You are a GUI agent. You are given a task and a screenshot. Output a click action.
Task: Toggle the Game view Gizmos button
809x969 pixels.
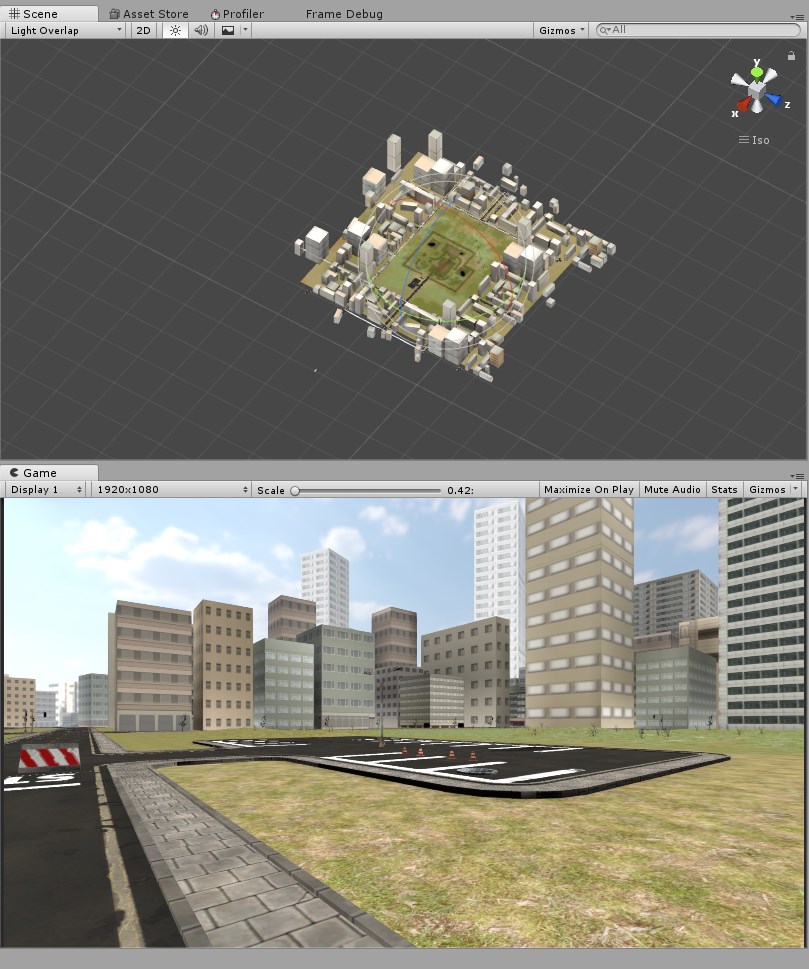[767, 489]
